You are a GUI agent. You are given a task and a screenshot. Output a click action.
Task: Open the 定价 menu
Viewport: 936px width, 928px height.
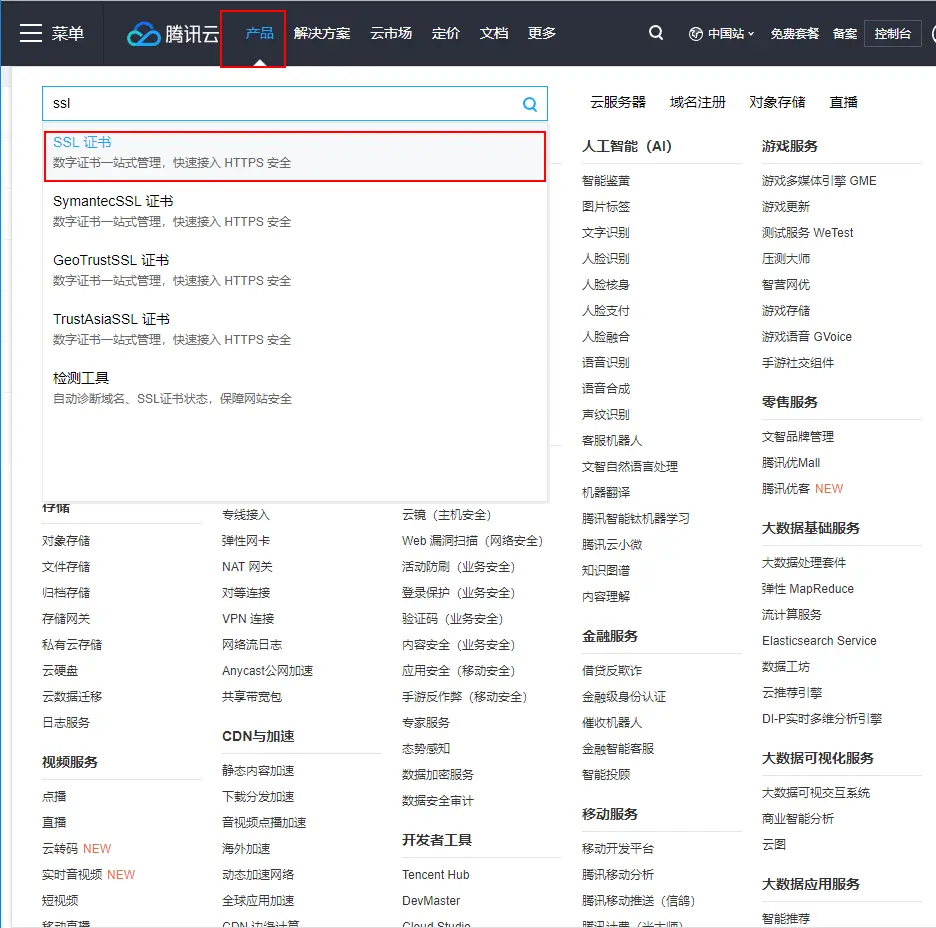click(446, 33)
